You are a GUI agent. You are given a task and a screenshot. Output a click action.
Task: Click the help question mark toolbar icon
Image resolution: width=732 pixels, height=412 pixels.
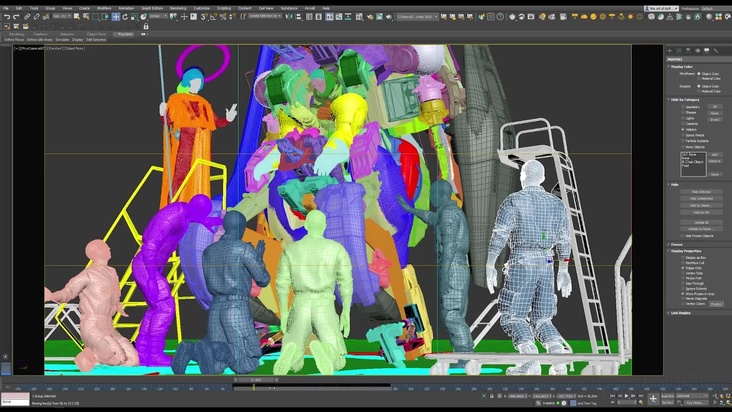pyautogui.click(x=500, y=17)
